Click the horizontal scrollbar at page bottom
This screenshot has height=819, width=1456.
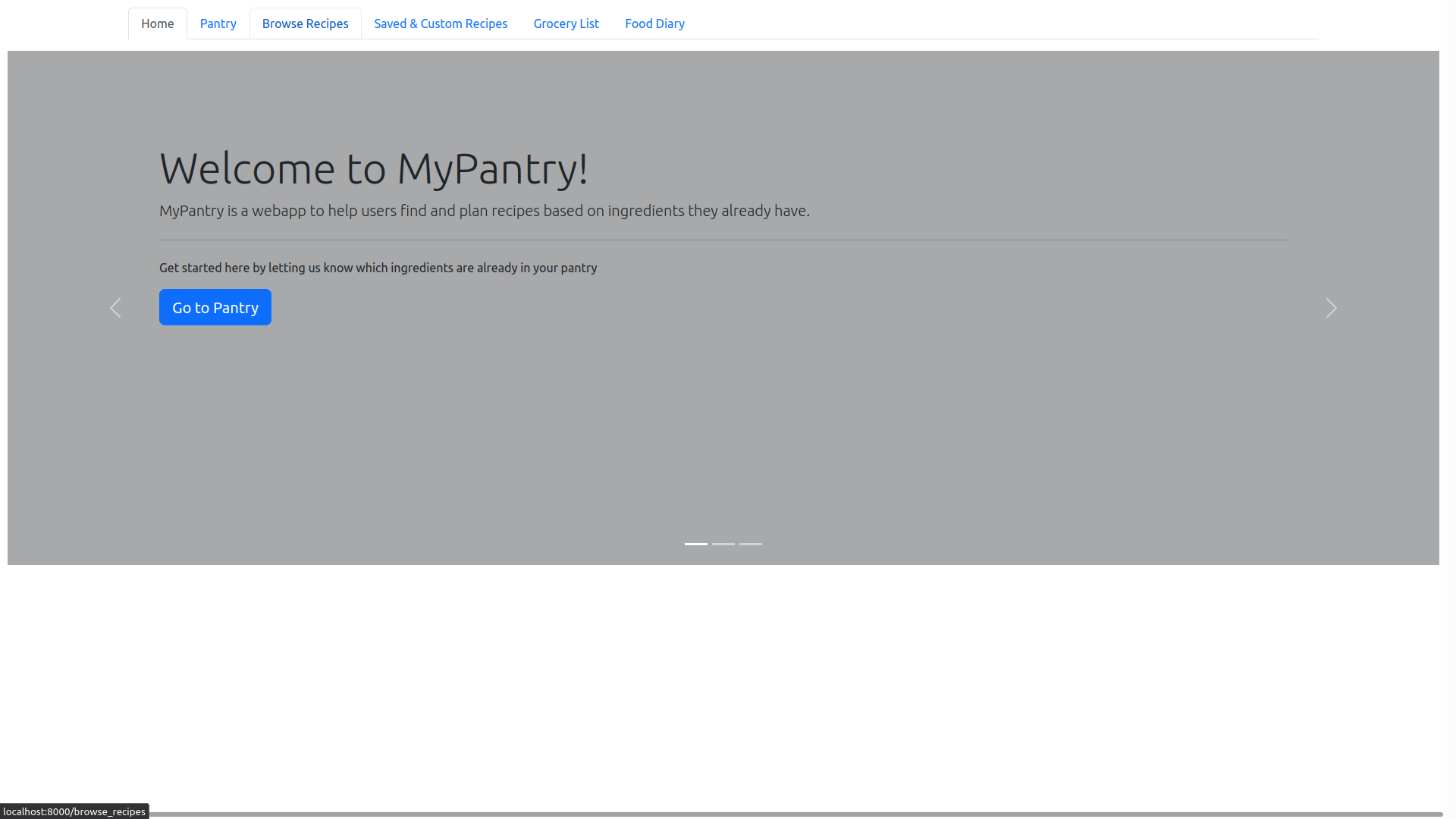pyautogui.click(x=796, y=814)
